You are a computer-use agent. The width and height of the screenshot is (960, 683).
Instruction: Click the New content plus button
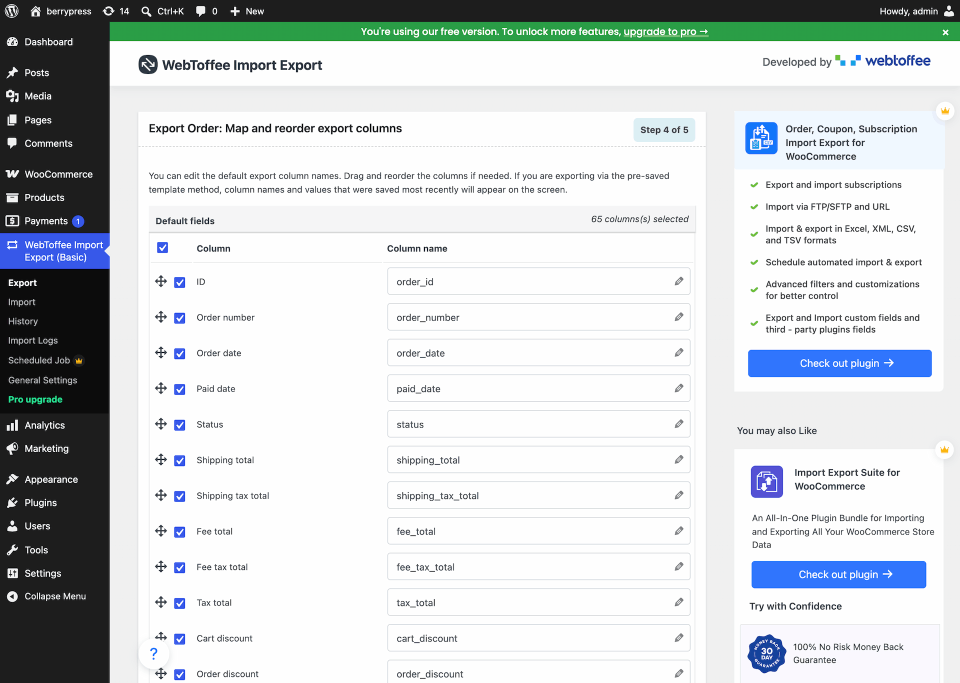pyautogui.click(x=247, y=11)
